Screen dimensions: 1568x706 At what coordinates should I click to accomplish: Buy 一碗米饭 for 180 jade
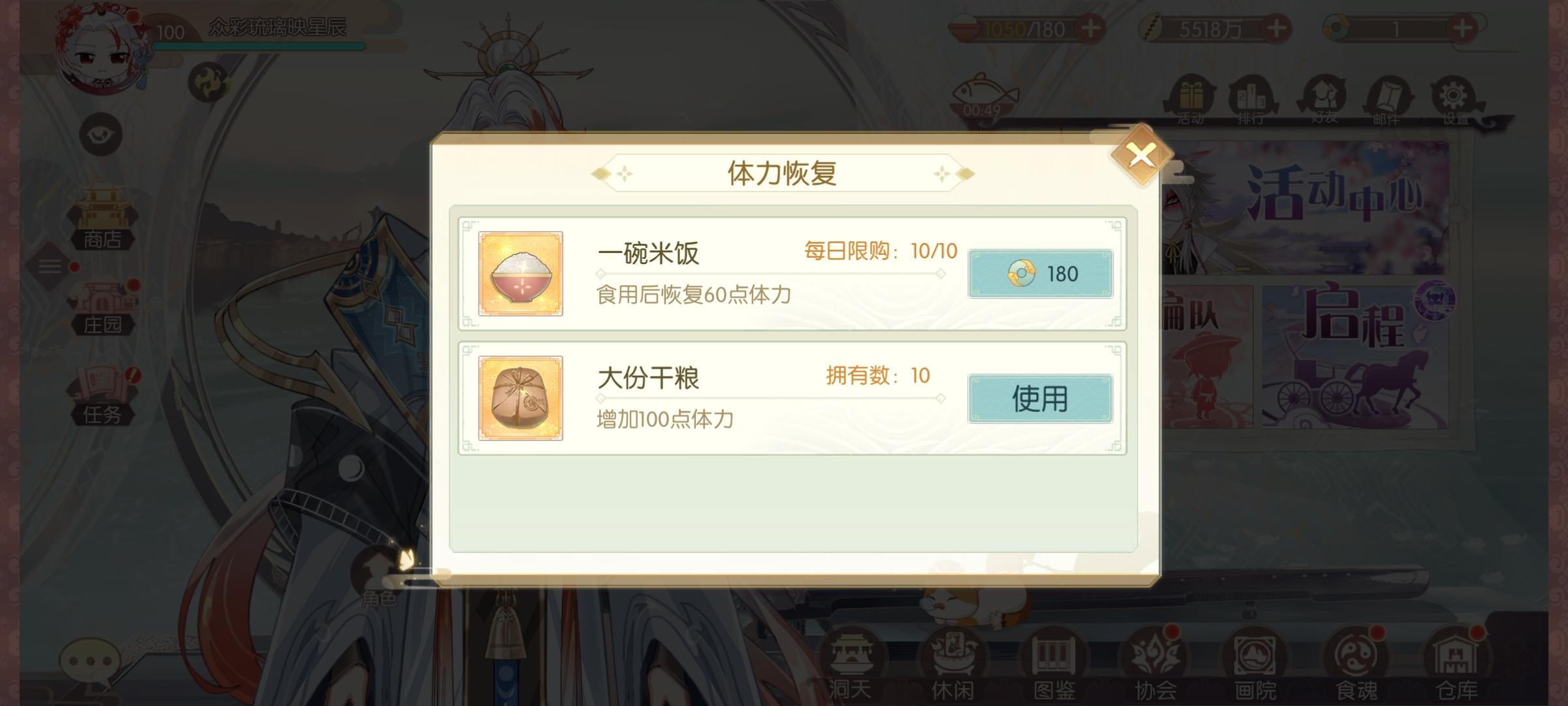tap(1040, 273)
